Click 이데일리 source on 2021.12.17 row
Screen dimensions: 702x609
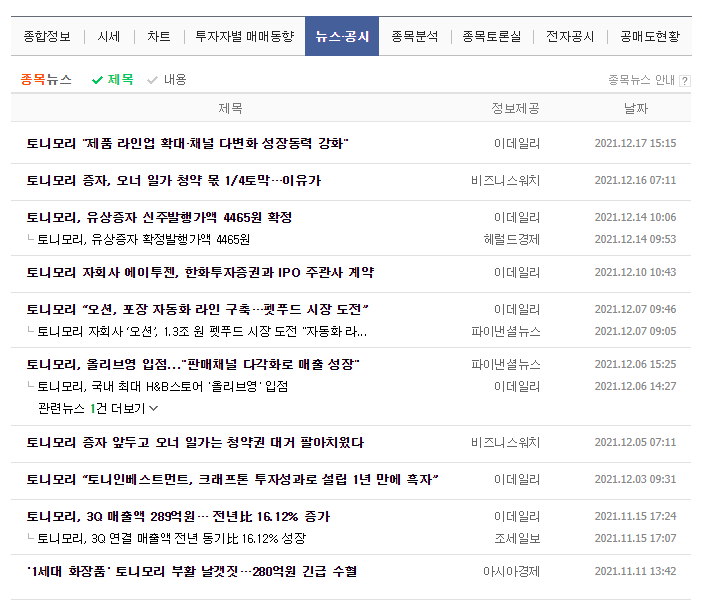pos(517,143)
